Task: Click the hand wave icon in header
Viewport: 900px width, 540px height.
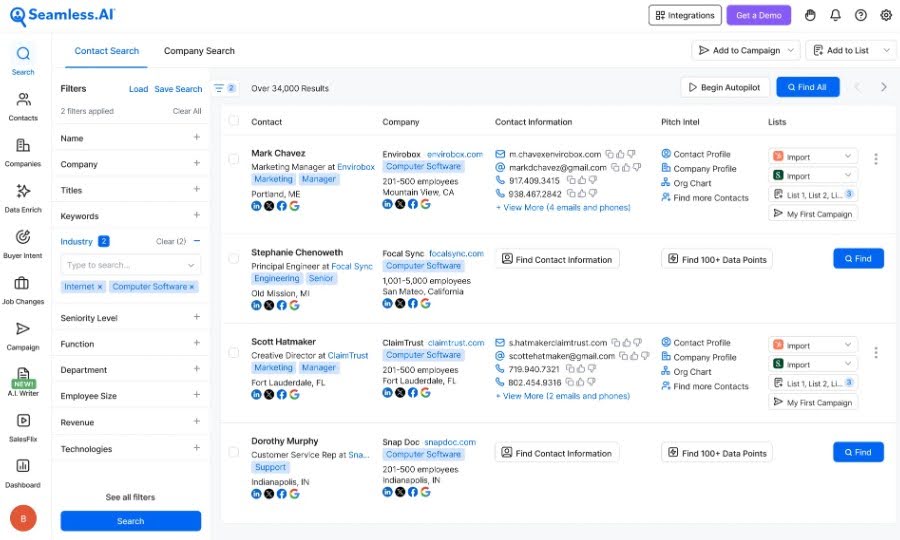Action: [x=810, y=15]
